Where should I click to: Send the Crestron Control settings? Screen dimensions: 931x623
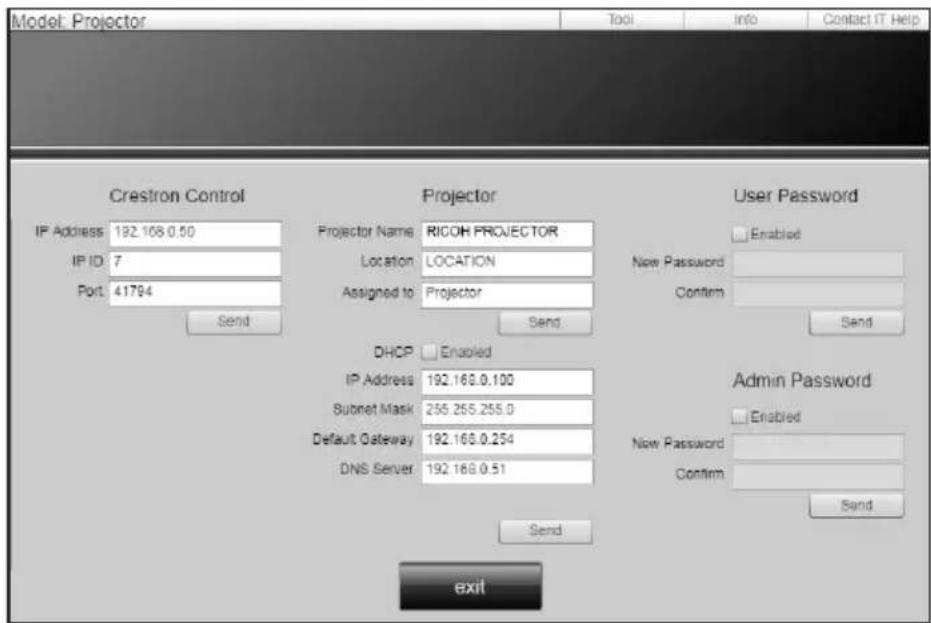234,322
